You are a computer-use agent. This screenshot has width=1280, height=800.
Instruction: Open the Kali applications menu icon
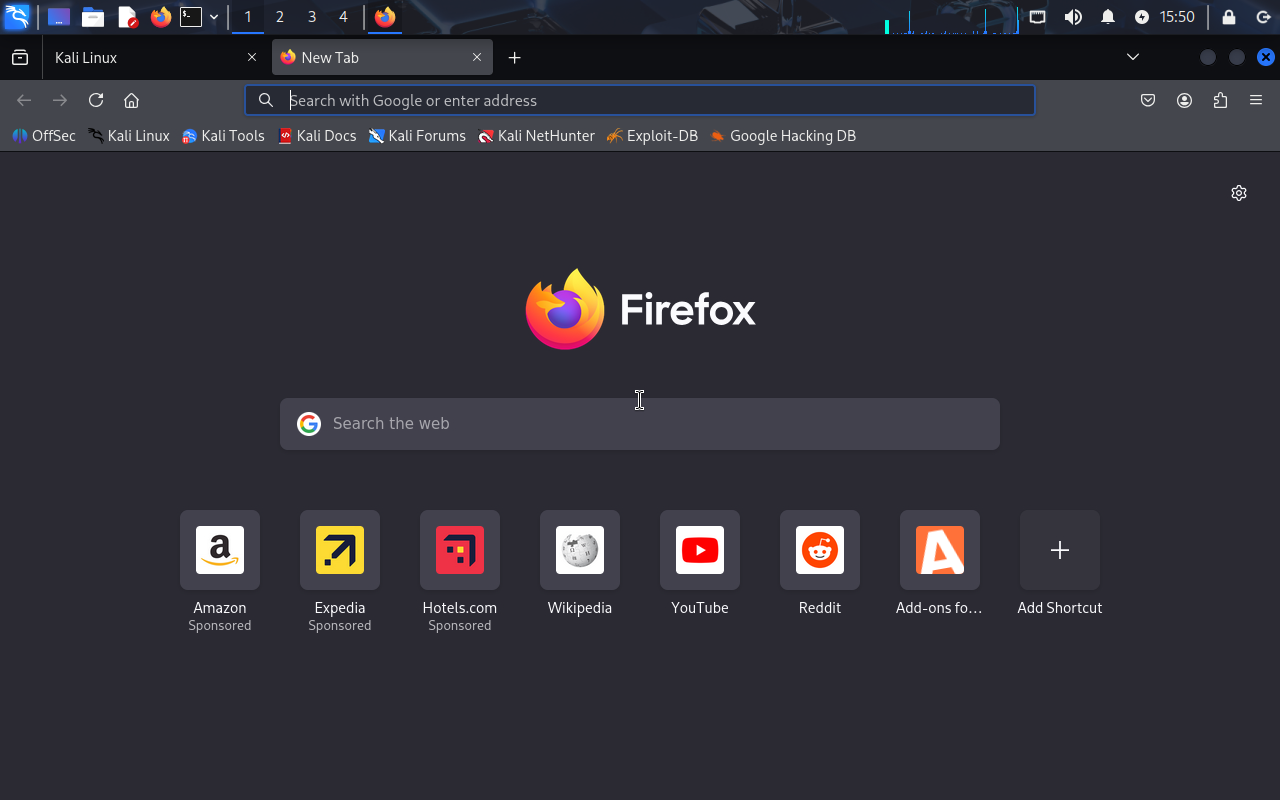coord(17,17)
